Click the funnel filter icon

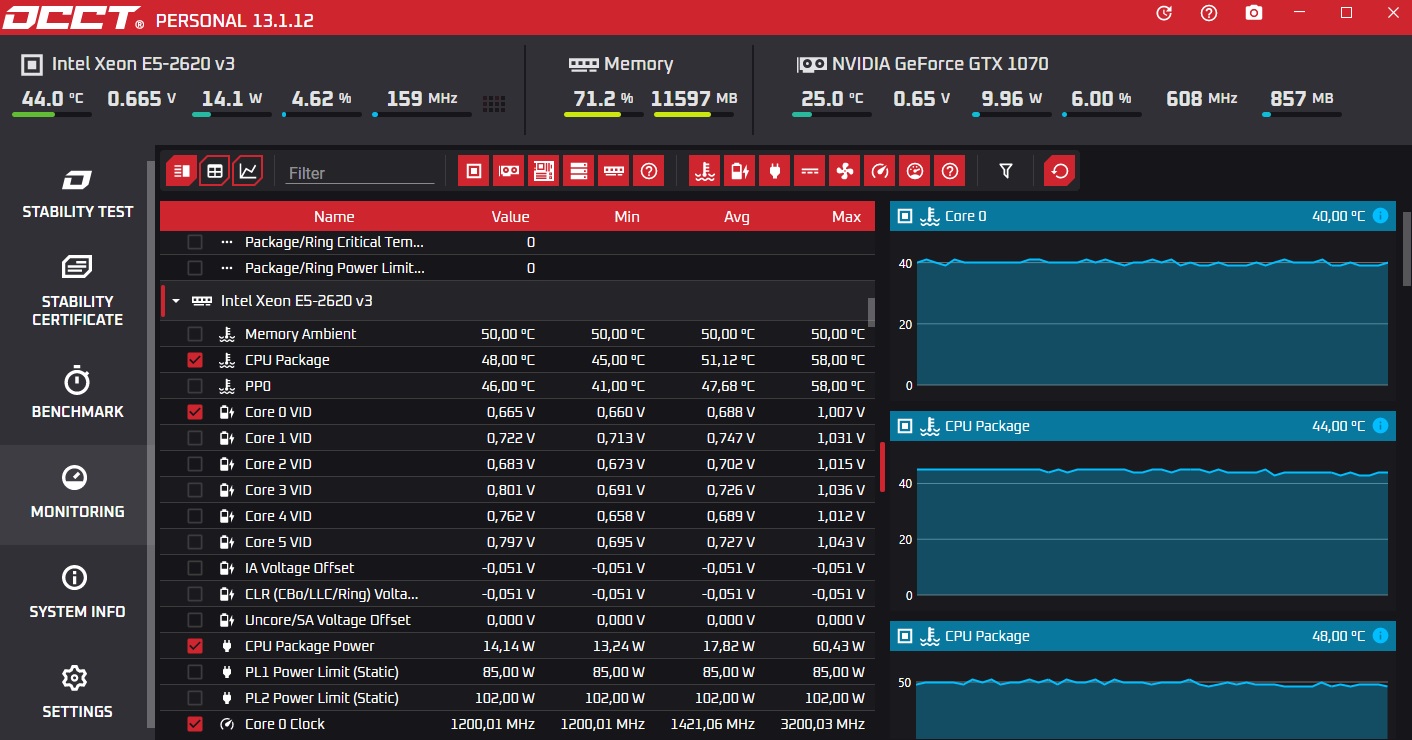(x=1006, y=171)
